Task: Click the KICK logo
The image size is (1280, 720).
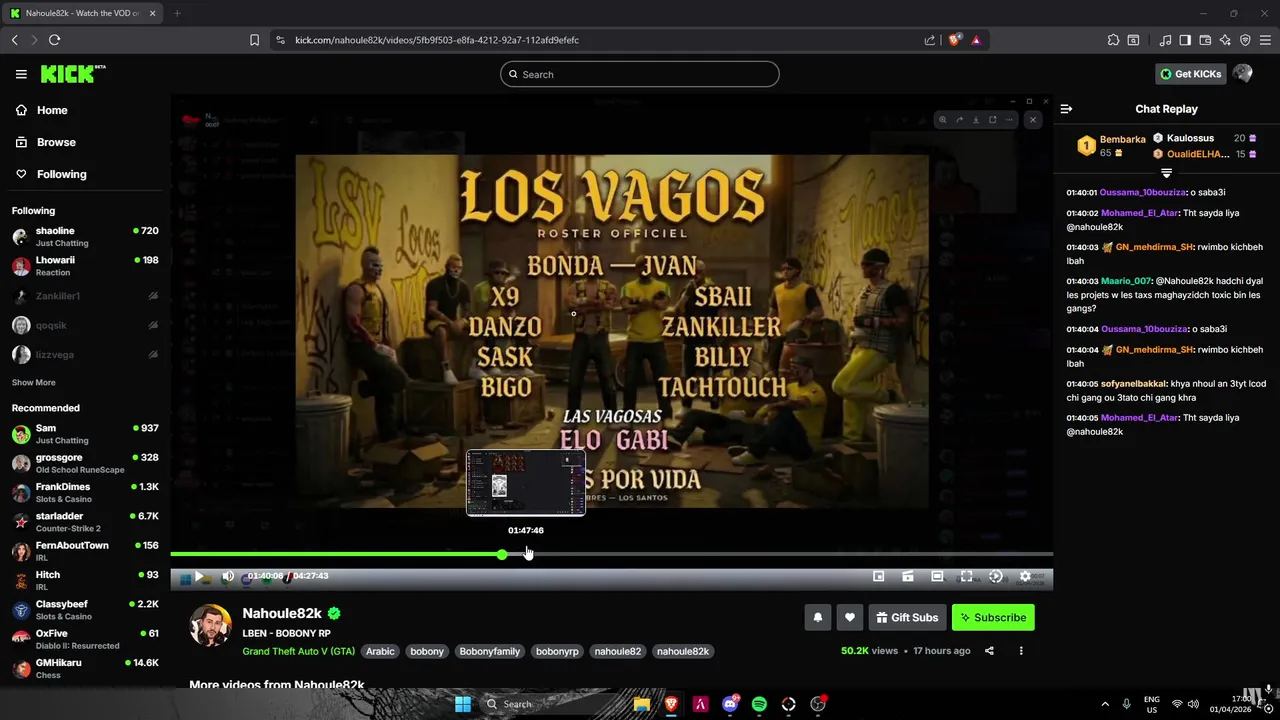Action: point(72,74)
